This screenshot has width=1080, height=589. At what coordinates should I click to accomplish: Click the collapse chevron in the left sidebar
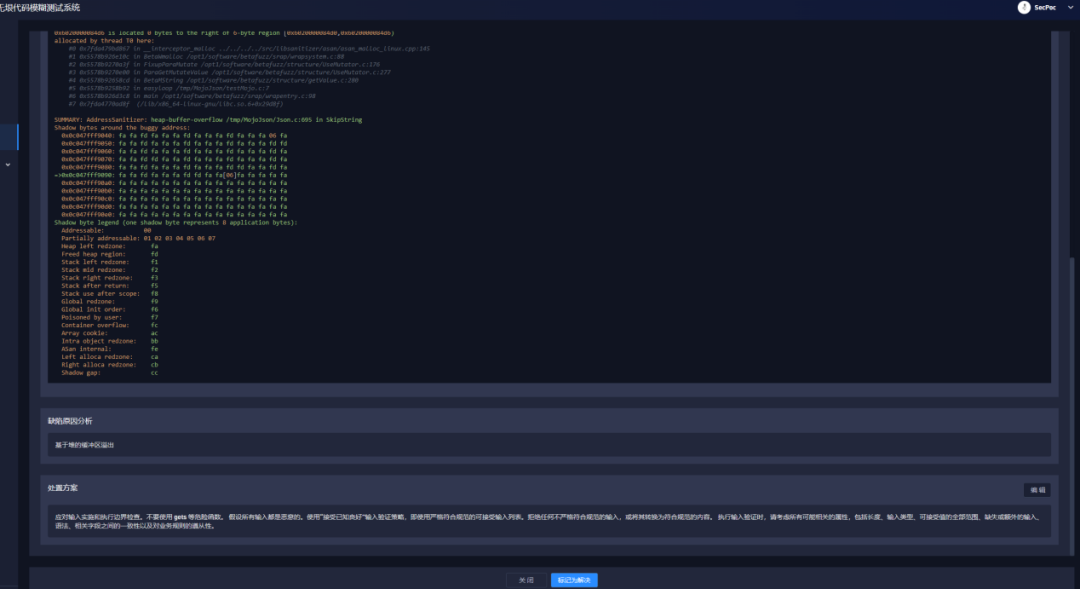tap(8, 163)
